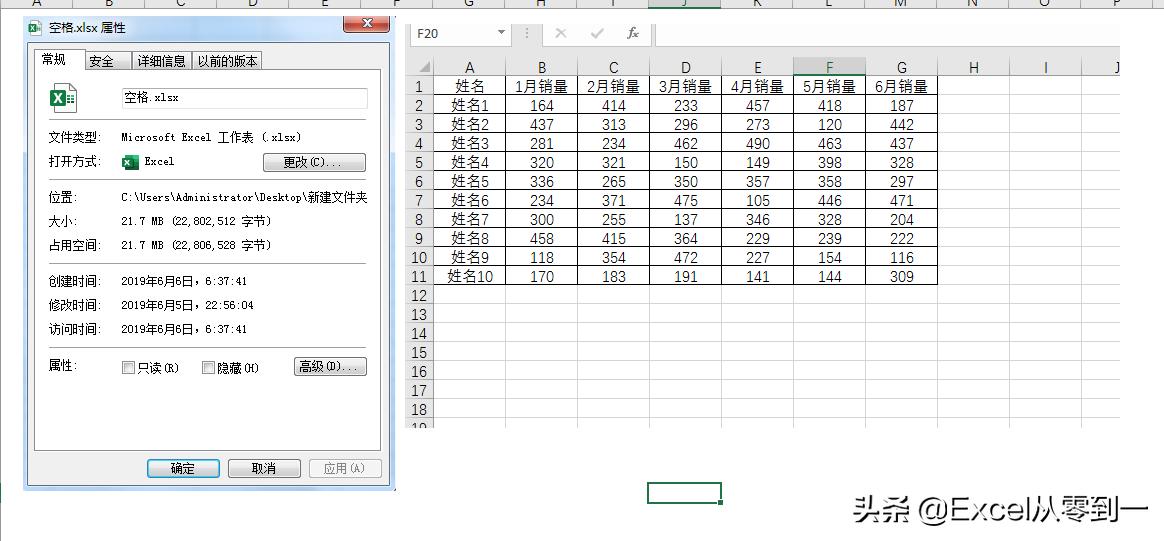Click the 4月销量 header cell
Screen dimensions: 1164x541
pos(758,86)
